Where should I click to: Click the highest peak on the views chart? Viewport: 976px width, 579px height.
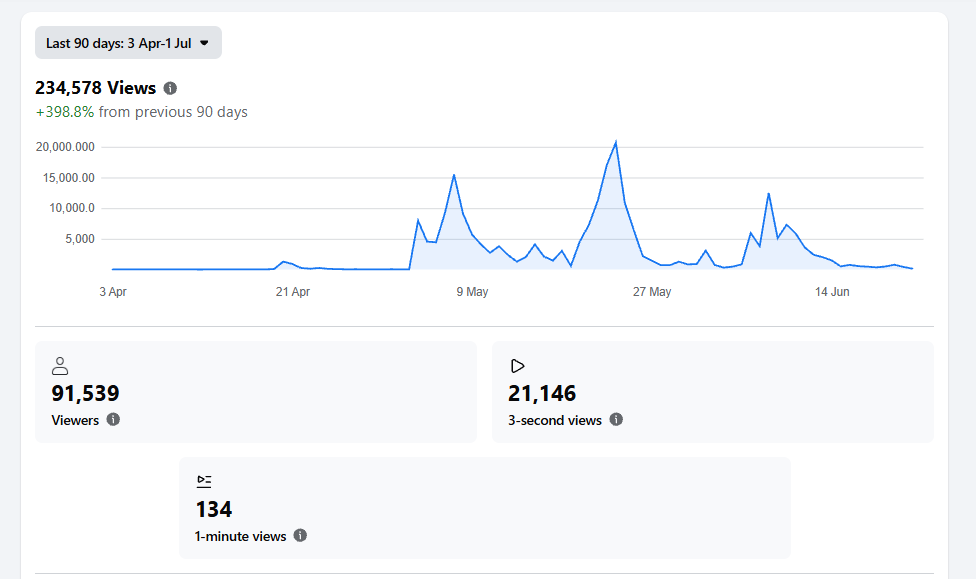616,143
